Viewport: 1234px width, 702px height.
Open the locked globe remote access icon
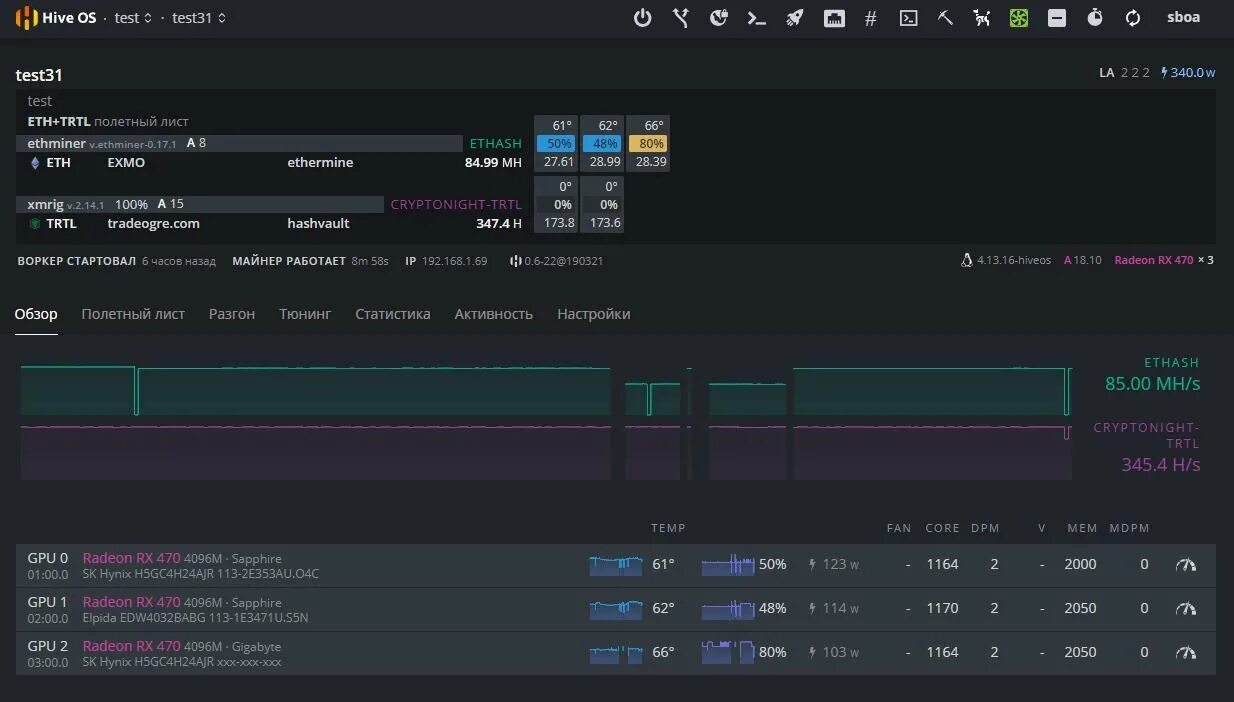(x=719, y=18)
